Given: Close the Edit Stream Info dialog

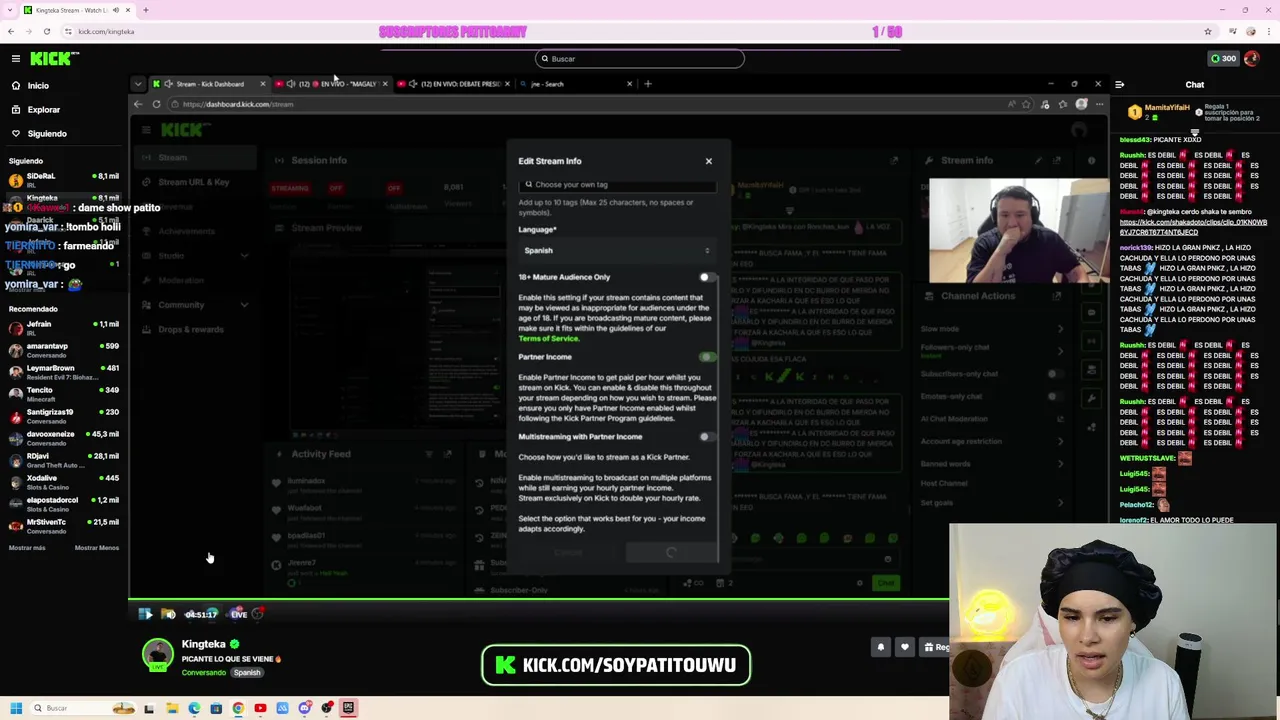Looking at the screenshot, I should pos(709,161).
